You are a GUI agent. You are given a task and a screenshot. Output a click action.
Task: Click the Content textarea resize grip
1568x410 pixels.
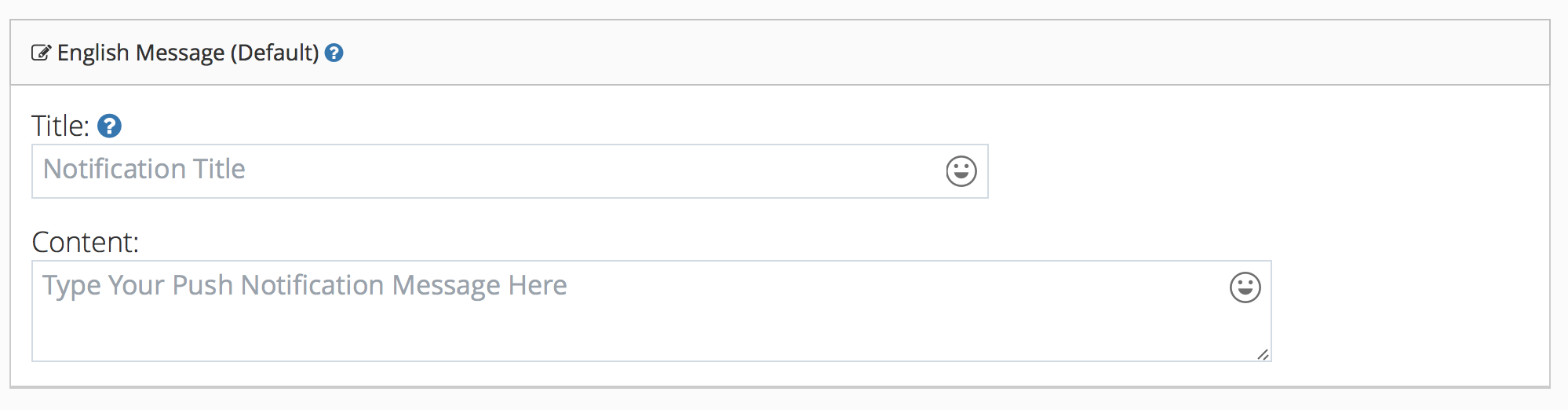[1263, 354]
